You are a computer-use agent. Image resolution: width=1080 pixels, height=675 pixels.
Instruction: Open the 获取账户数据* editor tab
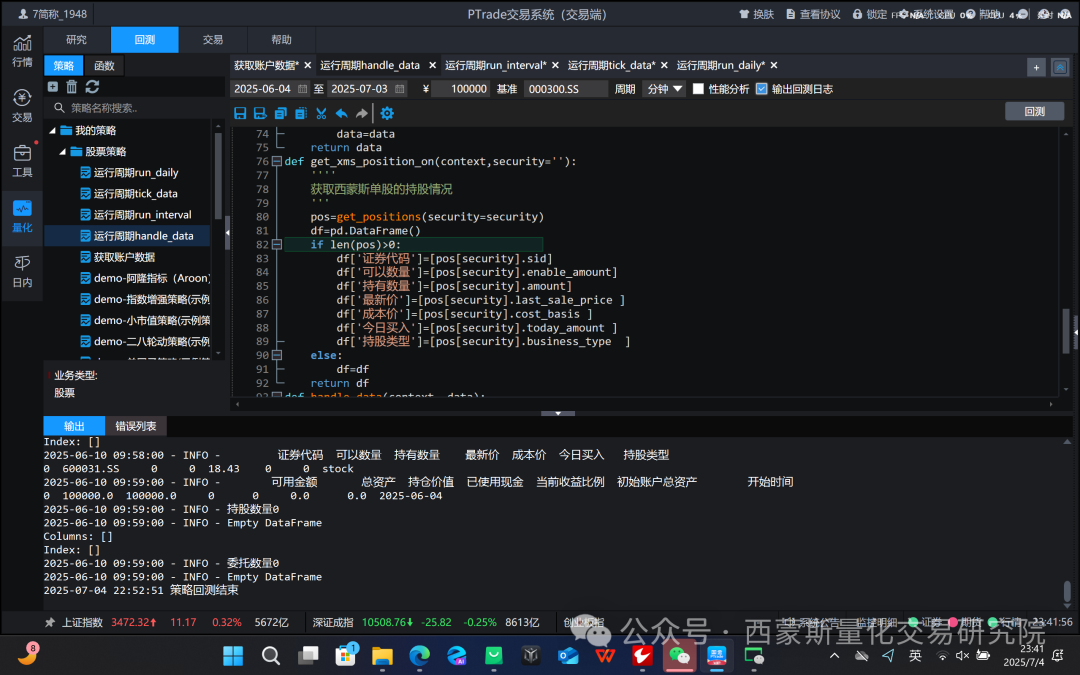(x=267, y=65)
